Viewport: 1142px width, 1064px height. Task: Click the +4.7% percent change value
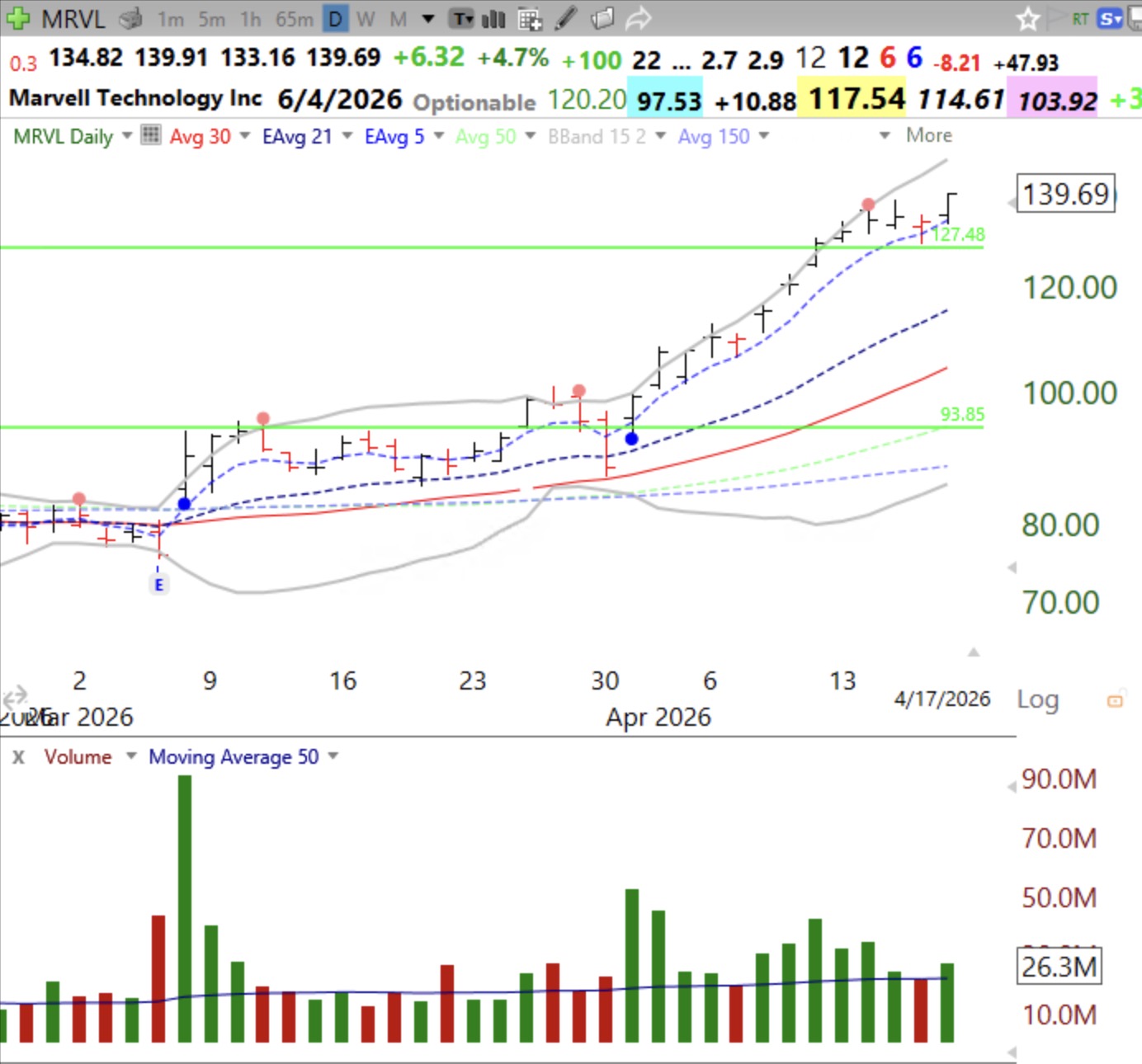(x=512, y=58)
